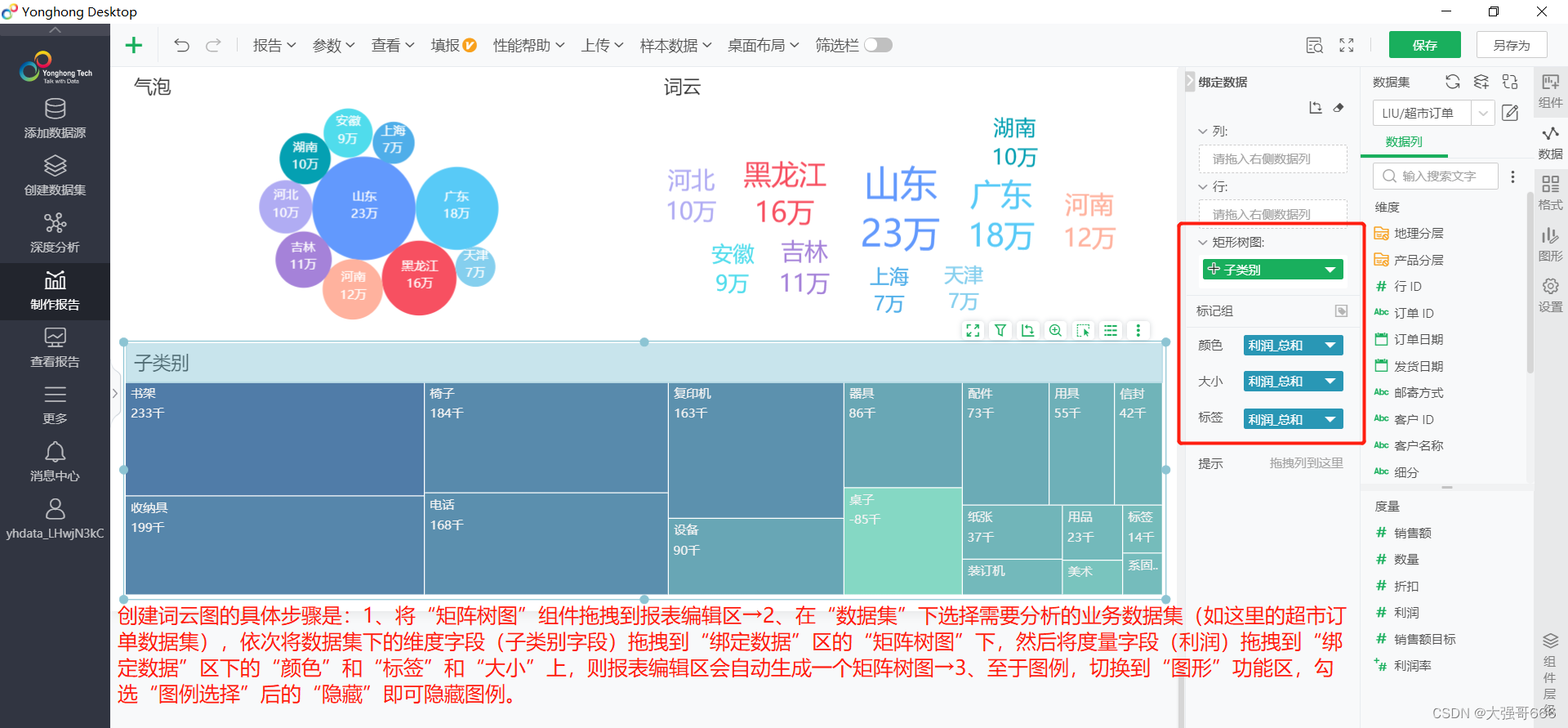
Task: Click the data column search field
Action: (1436, 176)
